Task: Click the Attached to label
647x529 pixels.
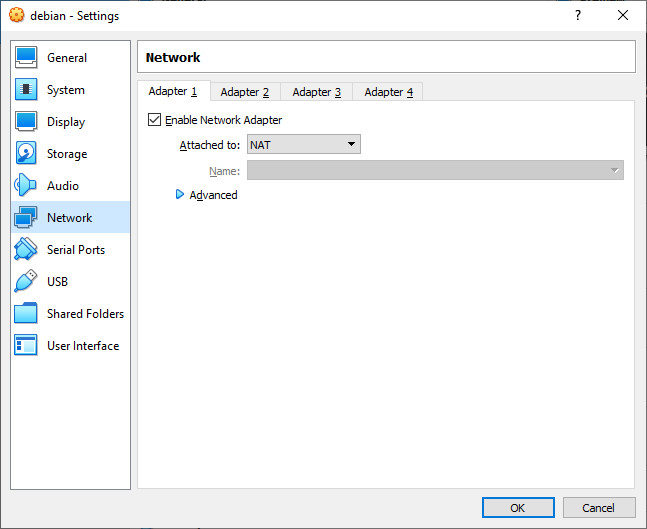Action: 210,145
